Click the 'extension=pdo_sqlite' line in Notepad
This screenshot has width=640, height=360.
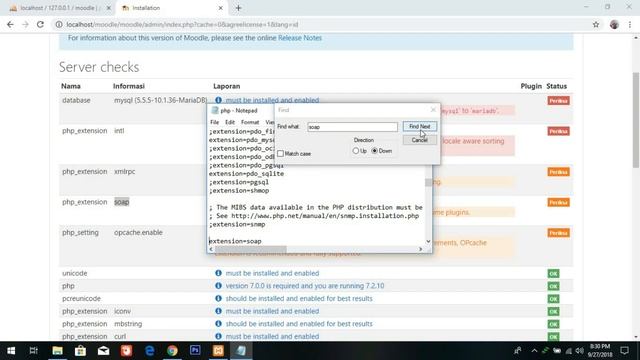(x=246, y=174)
